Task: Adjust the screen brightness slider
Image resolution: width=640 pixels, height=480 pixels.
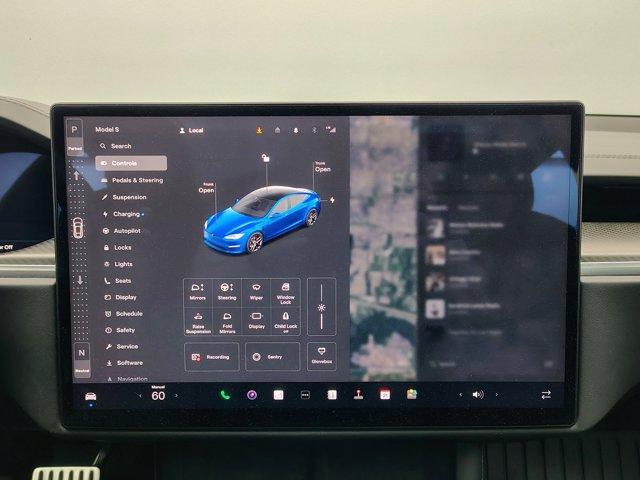Action: click(x=322, y=307)
